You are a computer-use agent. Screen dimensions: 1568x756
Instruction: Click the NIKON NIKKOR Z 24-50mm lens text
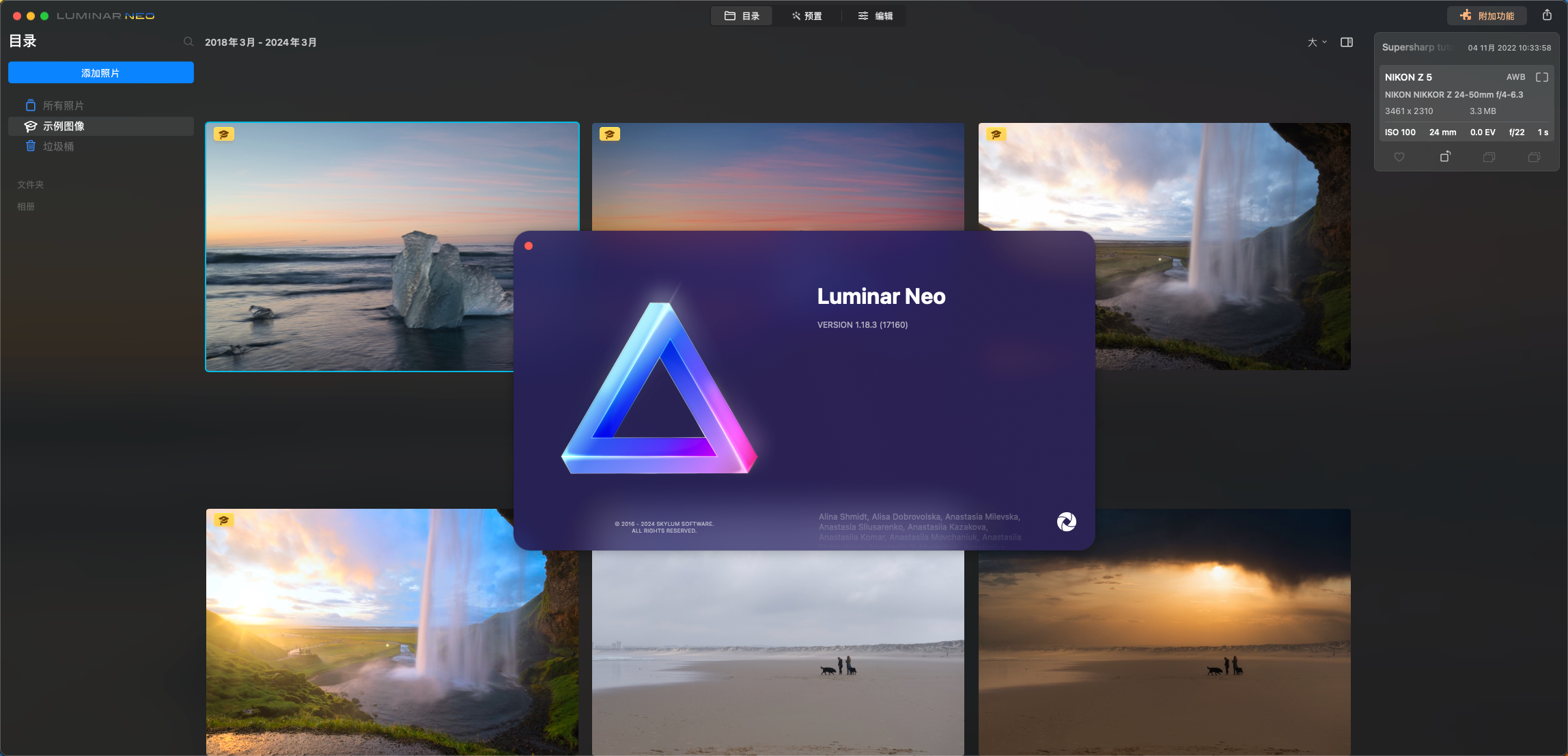pos(1454,95)
